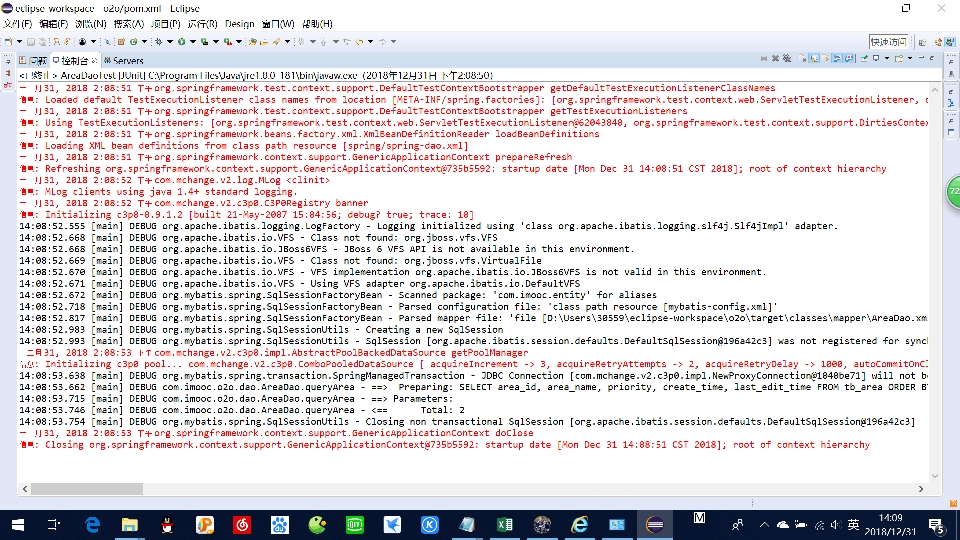
Task: Click the Terminate console icon
Action: pyautogui.click(x=763, y=58)
